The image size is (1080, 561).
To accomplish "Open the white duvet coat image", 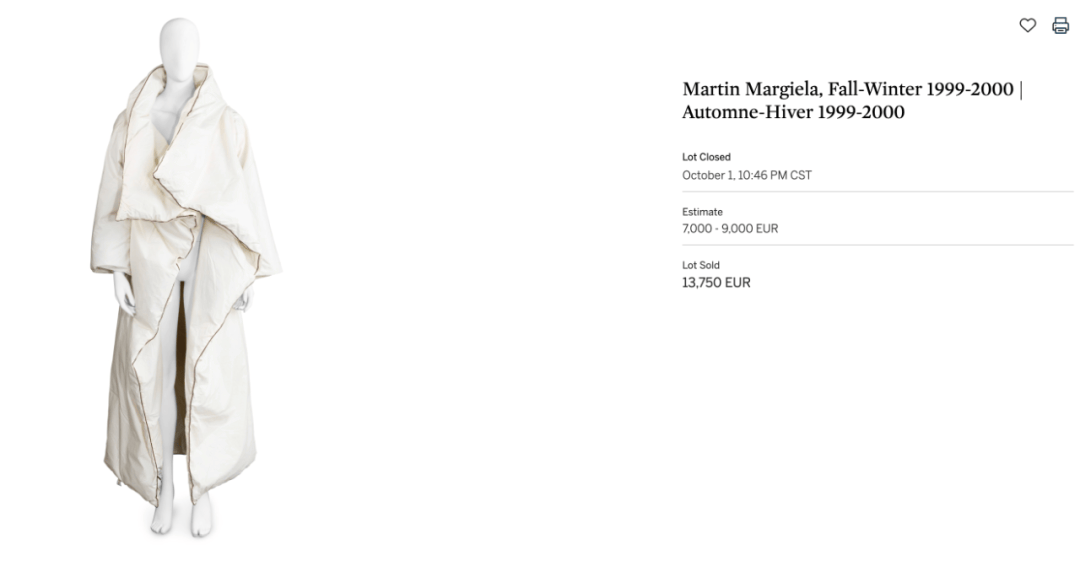I will [186, 277].
